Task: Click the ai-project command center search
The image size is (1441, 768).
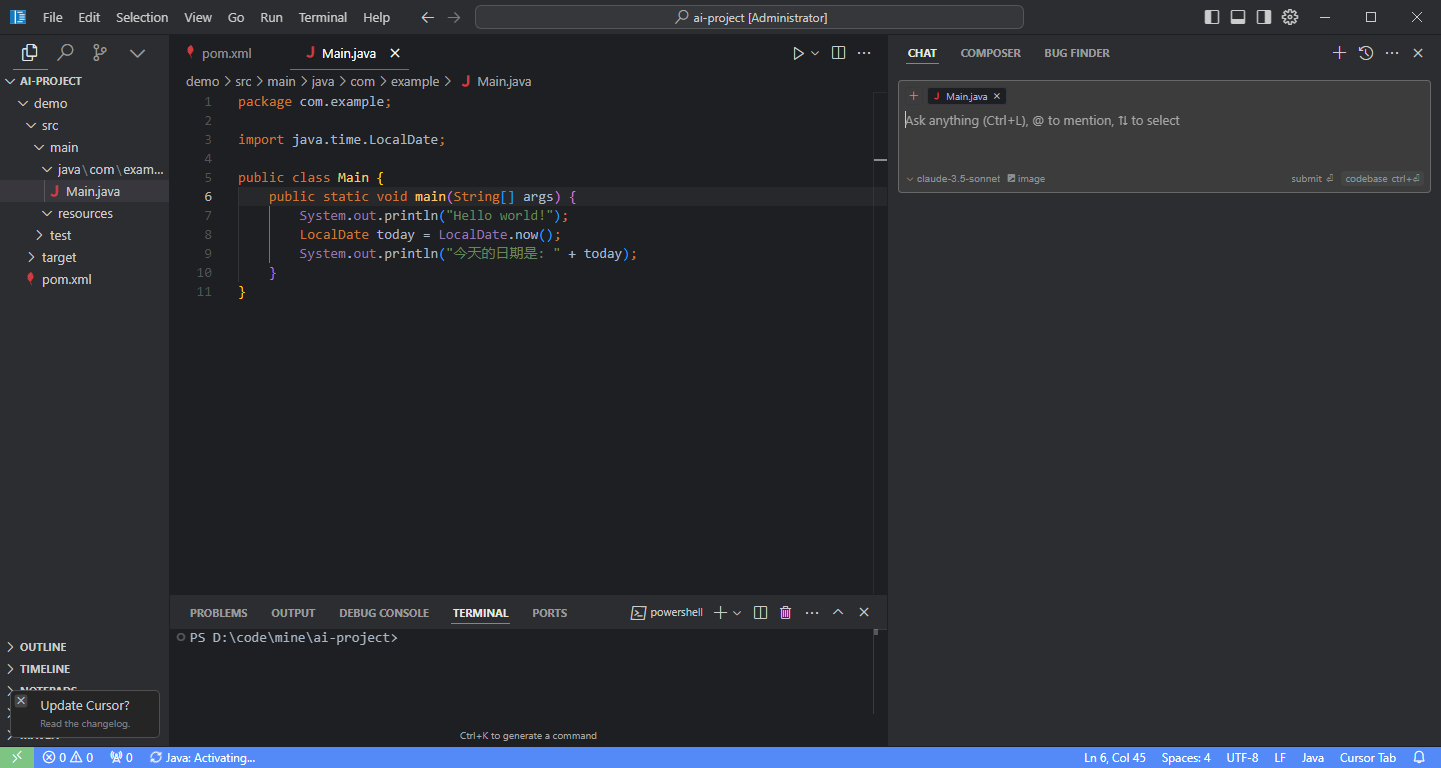Action: 749,17
